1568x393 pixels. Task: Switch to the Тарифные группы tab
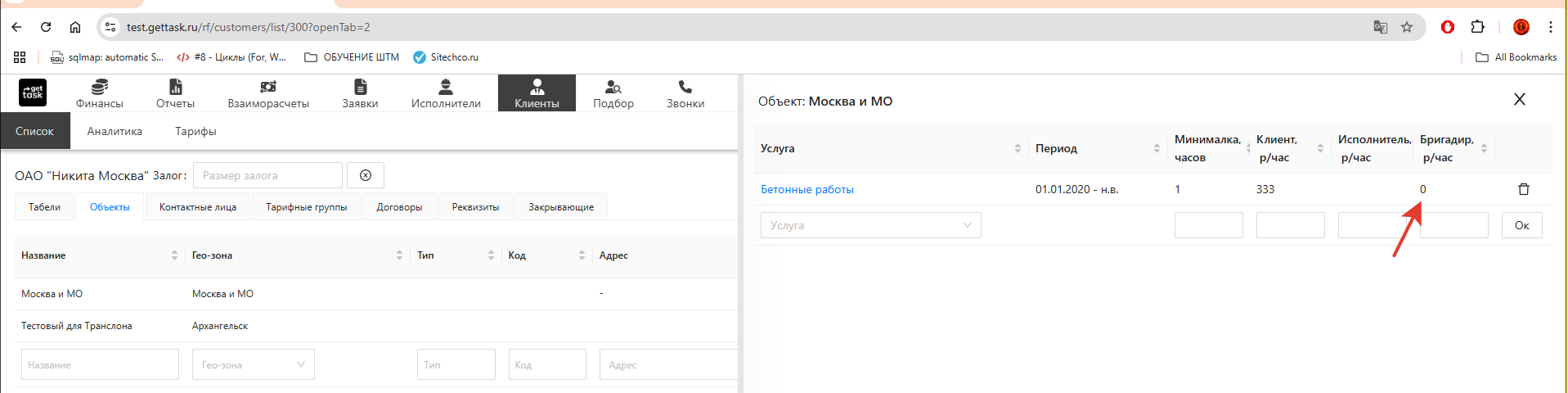coord(306,207)
